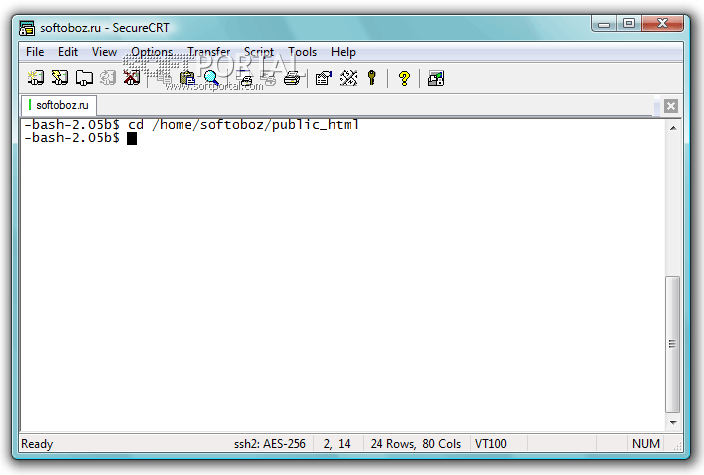This screenshot has height=475, width=704.
Task: Open the Edit menu
Action: point(68,52)
